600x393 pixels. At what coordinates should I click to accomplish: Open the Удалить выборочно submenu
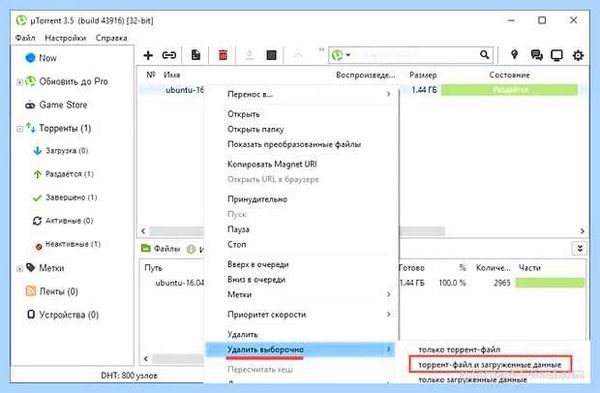tap(301, 349)
